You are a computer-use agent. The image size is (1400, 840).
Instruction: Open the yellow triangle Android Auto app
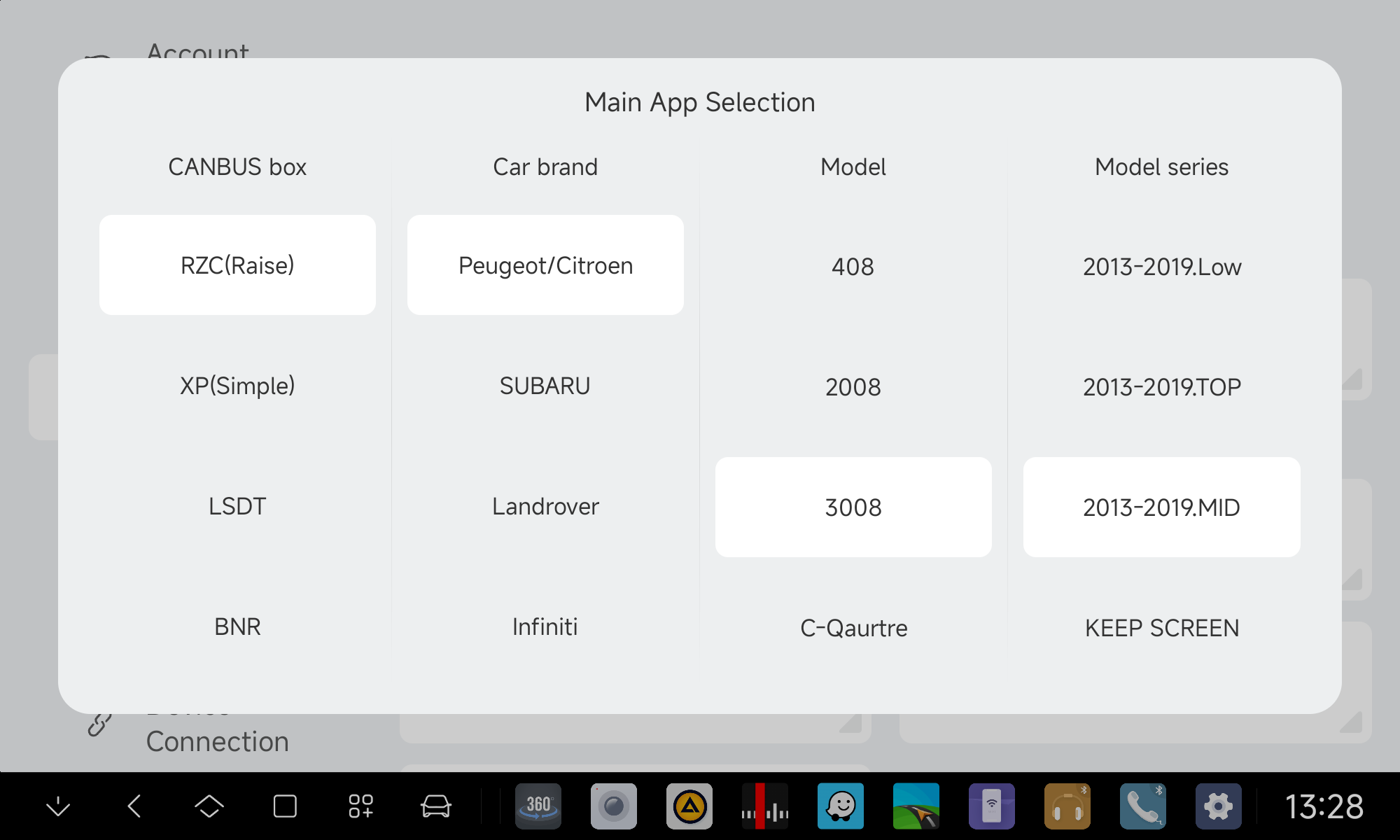click(689, 806)
